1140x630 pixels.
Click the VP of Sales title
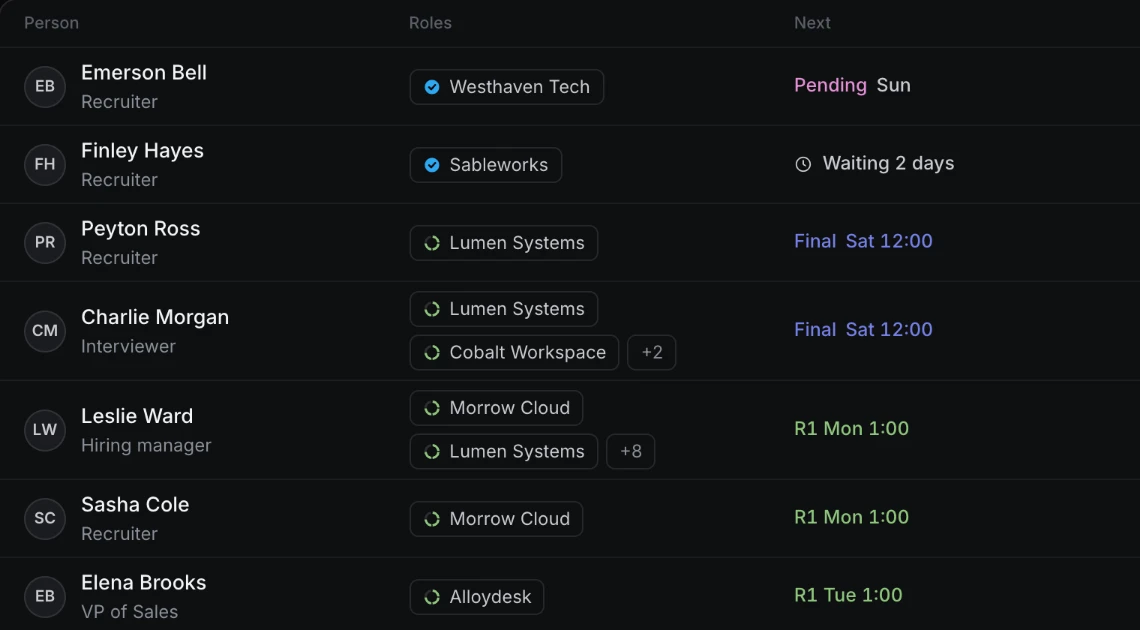(x=129, y=612)
